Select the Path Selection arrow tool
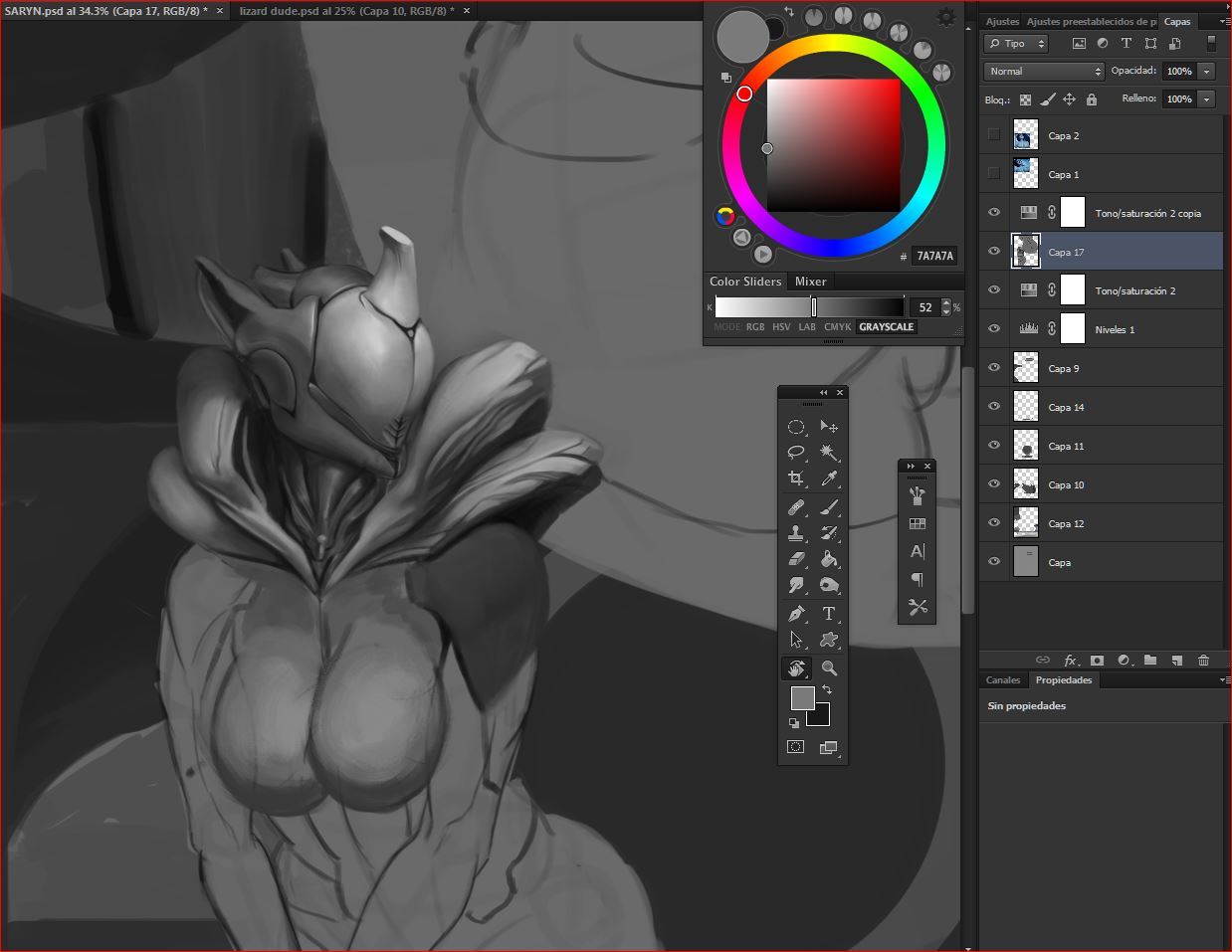 click(796, 640)
